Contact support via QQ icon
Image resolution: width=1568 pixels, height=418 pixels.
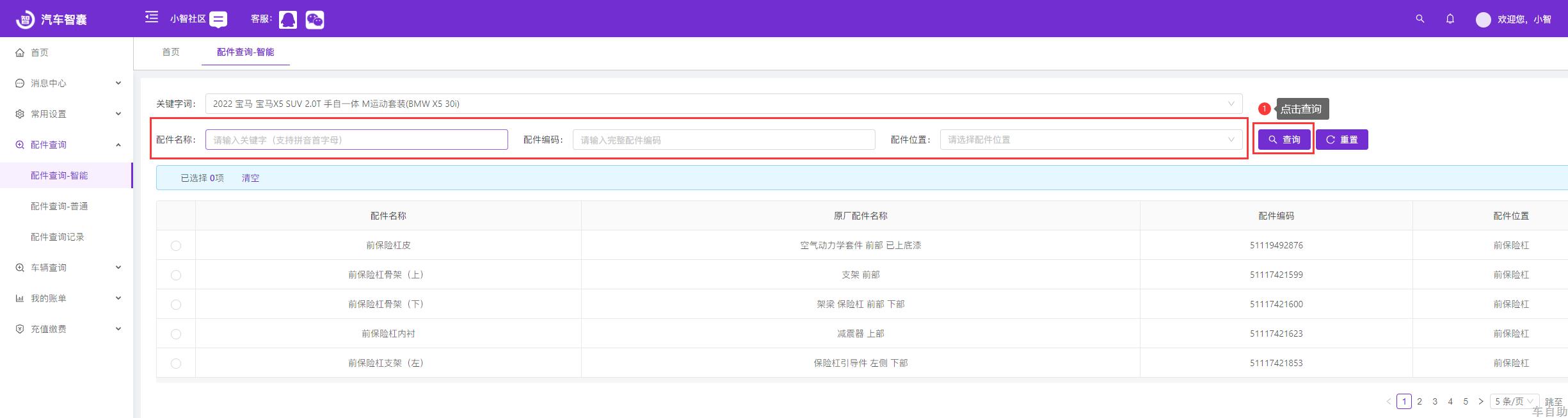tap(288, 20)
